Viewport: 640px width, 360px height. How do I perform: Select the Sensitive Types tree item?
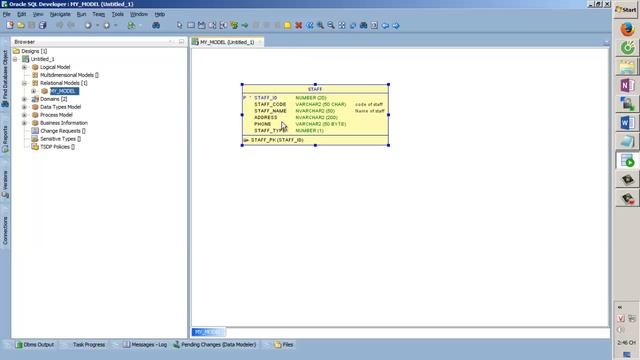point(60,139)
